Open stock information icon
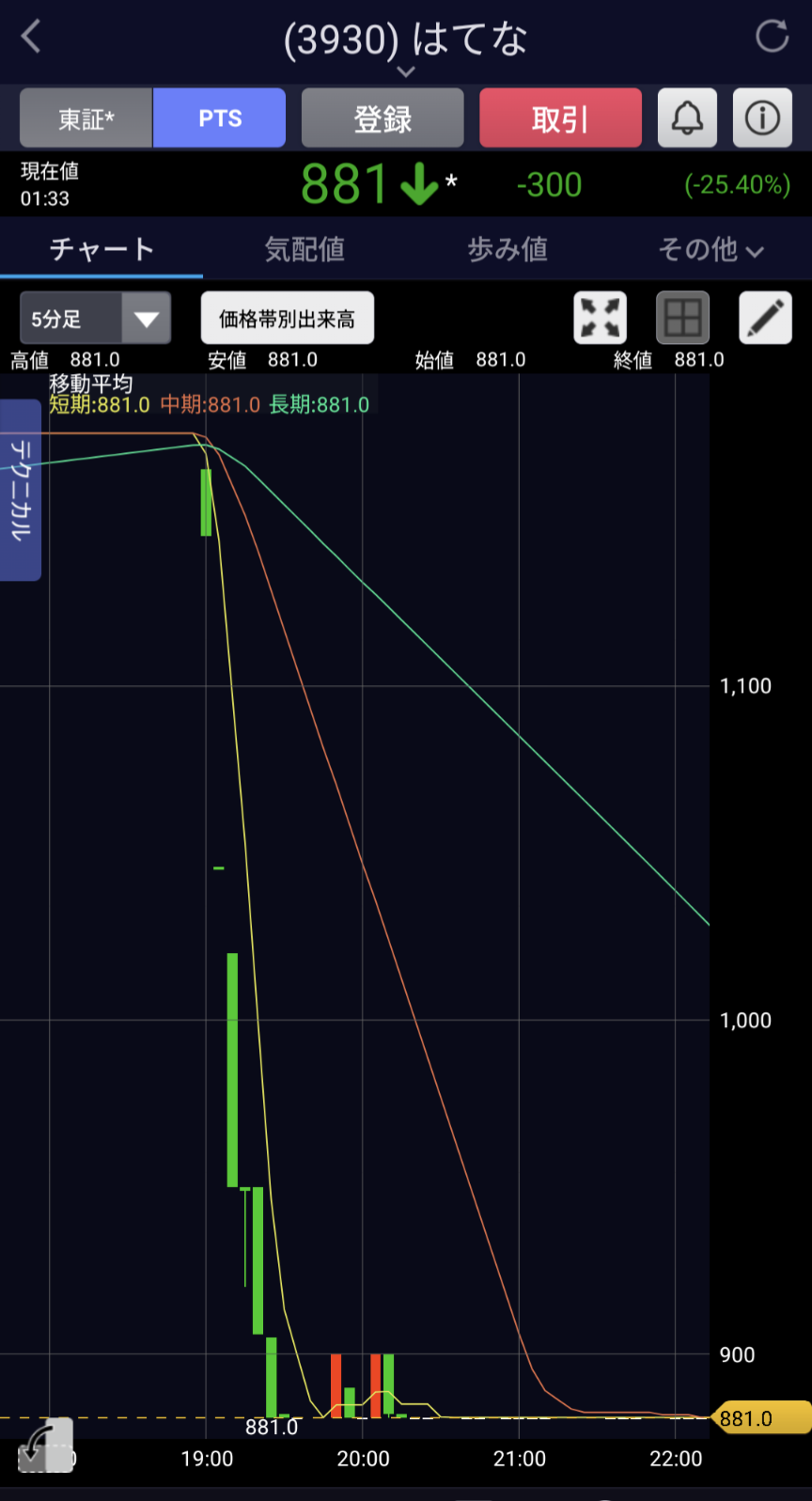The height and width of the screenshot is (1501, 812). coord(762,118)
